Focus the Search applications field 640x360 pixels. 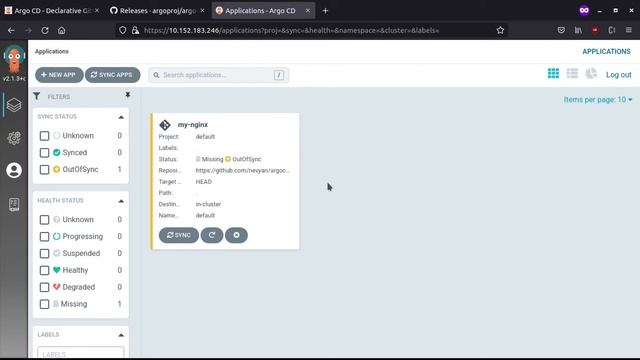point(219,75)
